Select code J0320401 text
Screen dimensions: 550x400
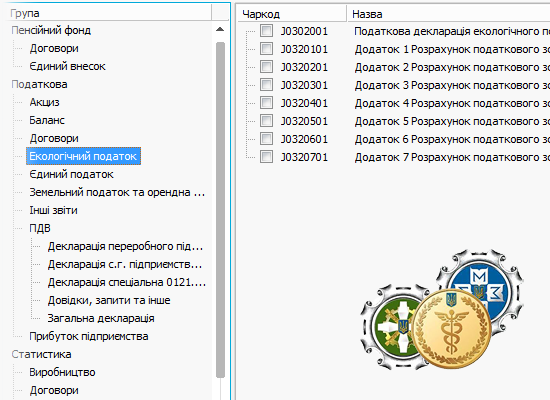pos(304,103)
